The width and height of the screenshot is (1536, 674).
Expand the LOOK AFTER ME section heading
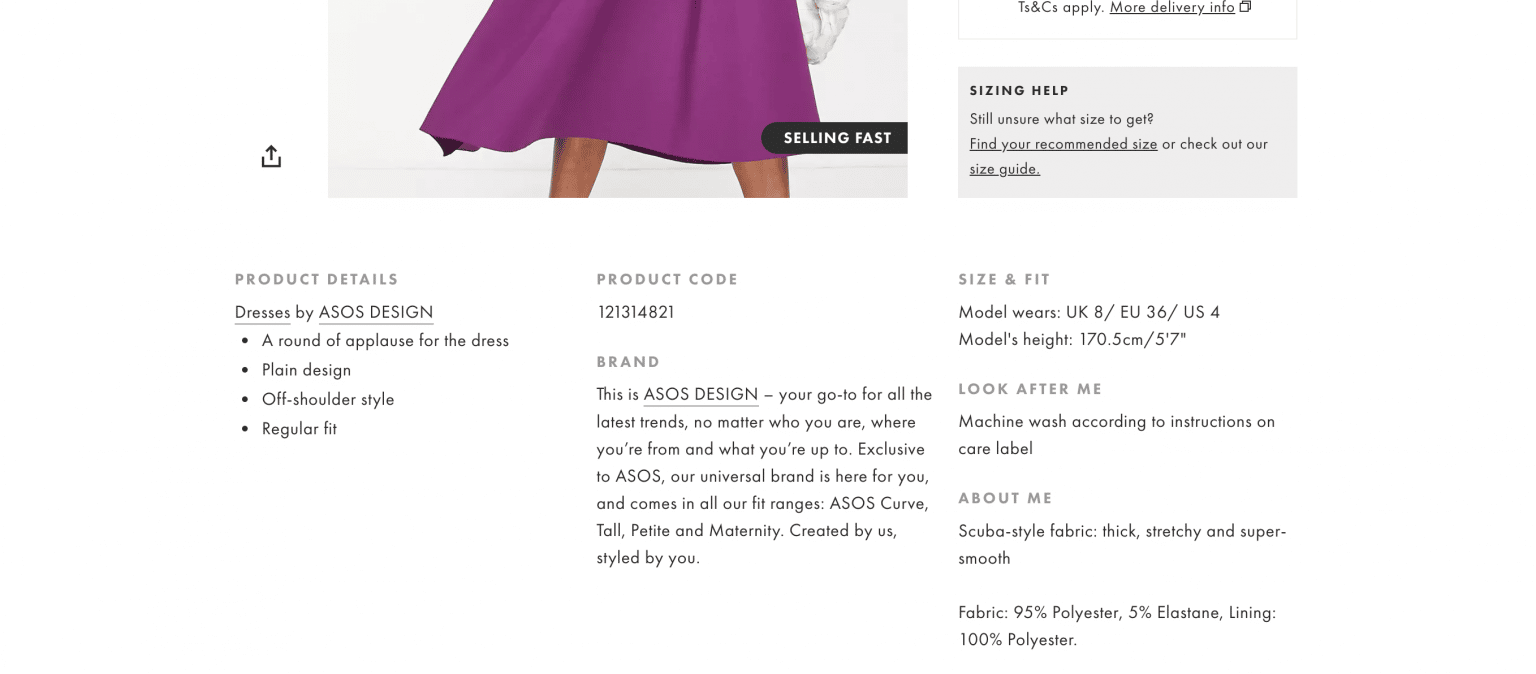[1030, 388]
